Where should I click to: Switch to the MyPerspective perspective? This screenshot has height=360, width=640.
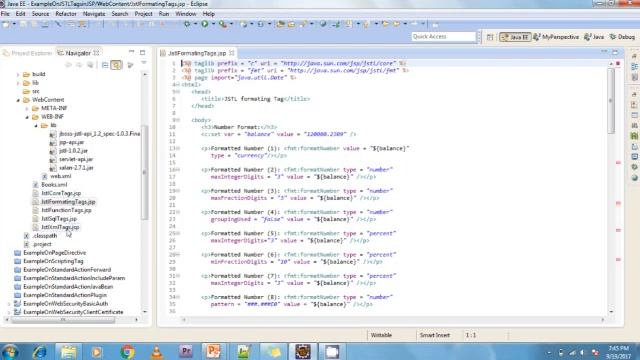pos(556,37)
